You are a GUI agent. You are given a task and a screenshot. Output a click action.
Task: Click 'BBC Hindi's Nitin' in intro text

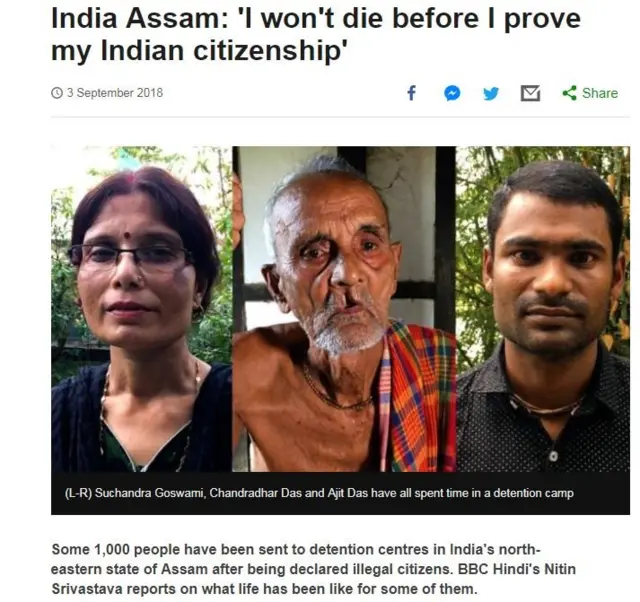point(517,569)
